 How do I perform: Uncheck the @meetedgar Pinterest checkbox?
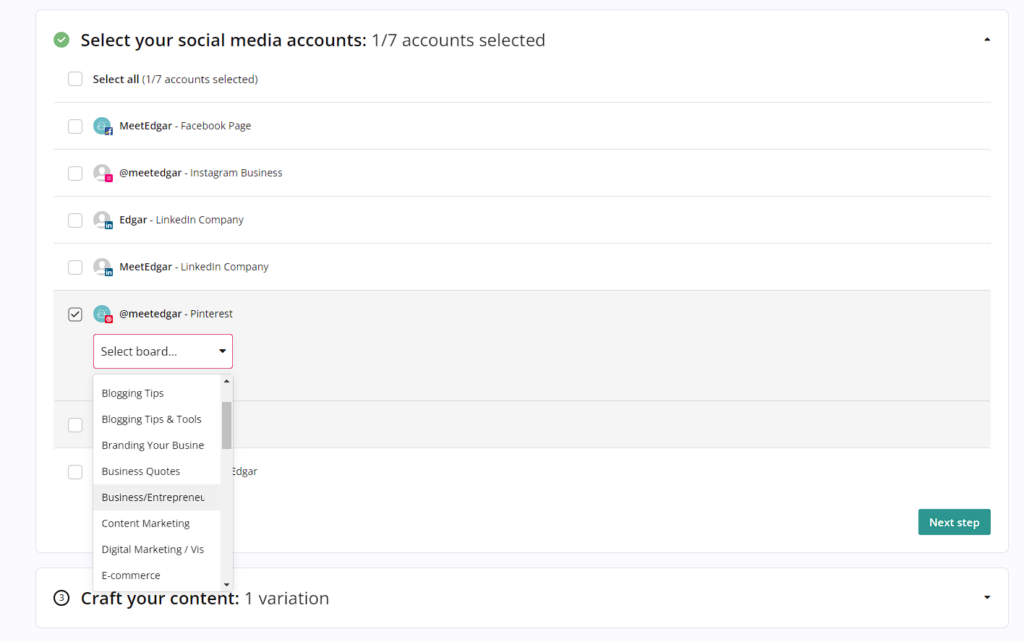click(x=75, y=314)
